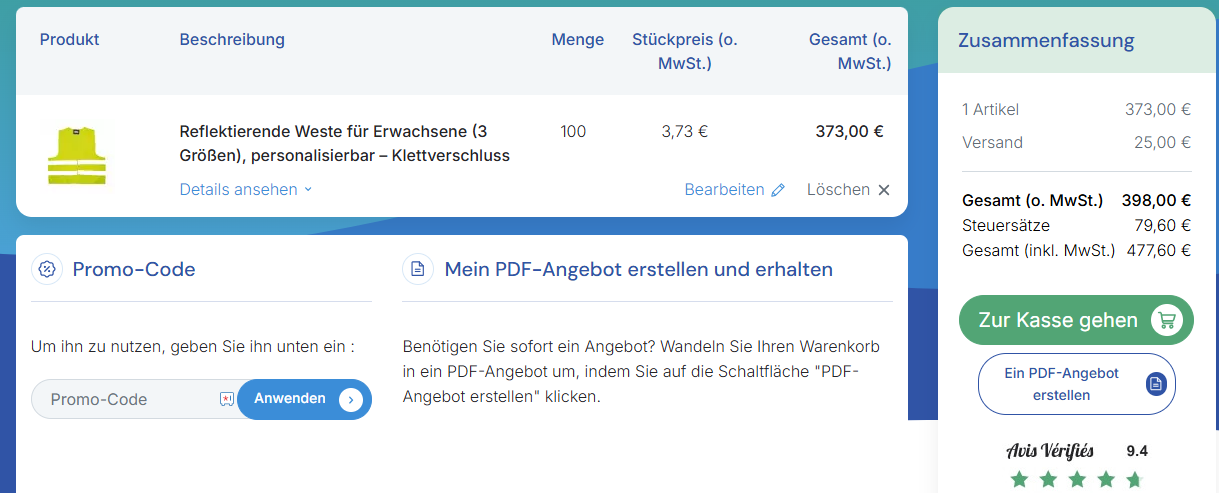Apply the promo code with Anwenden

tap(303, 399)
